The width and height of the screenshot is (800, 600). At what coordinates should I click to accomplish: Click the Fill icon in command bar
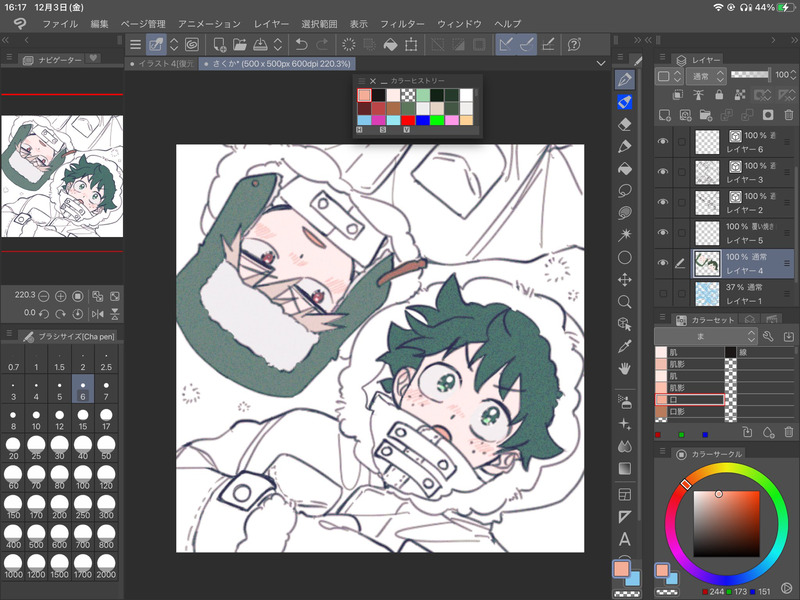[390, 45]
